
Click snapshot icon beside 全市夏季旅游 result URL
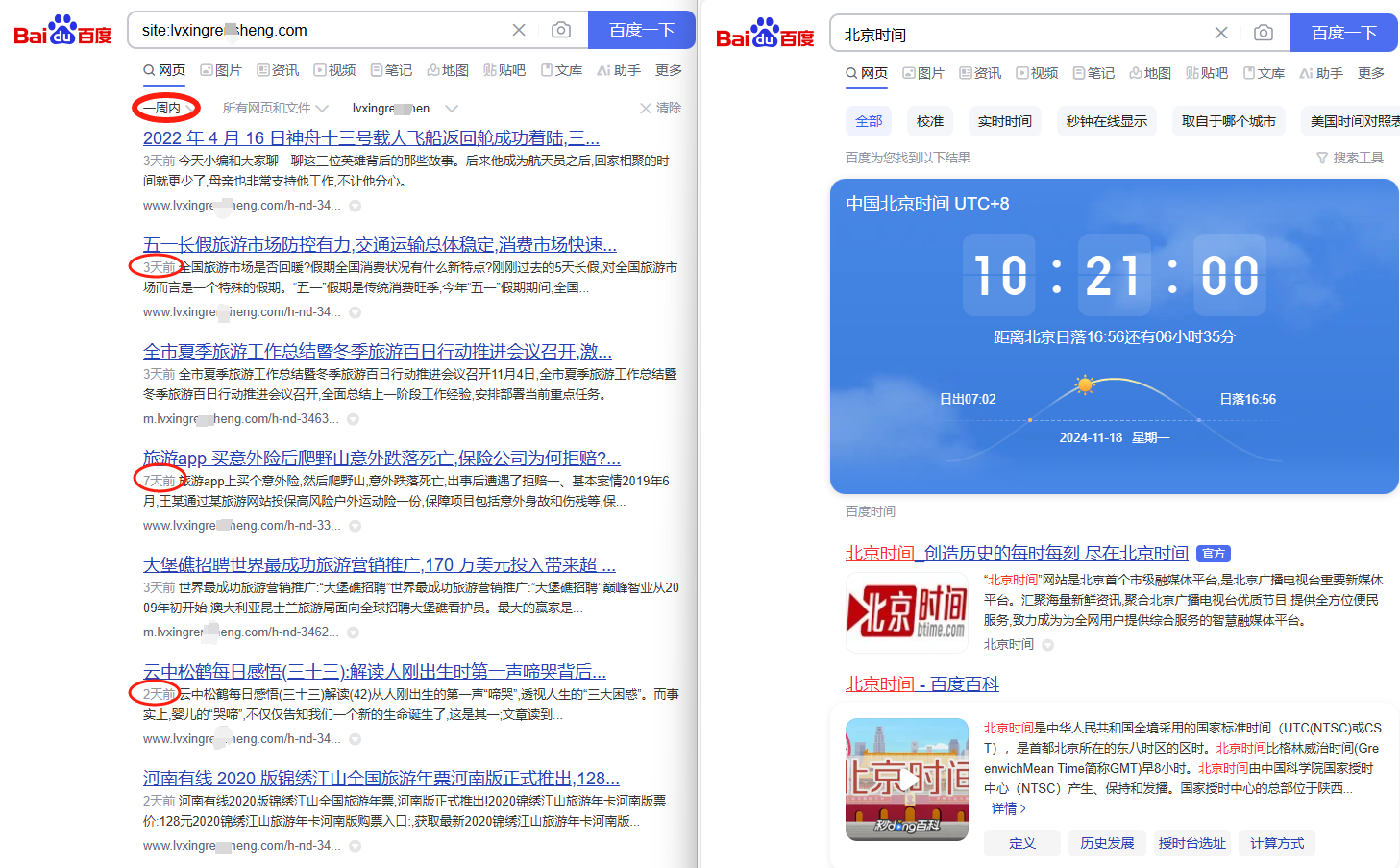click(354, 419)
